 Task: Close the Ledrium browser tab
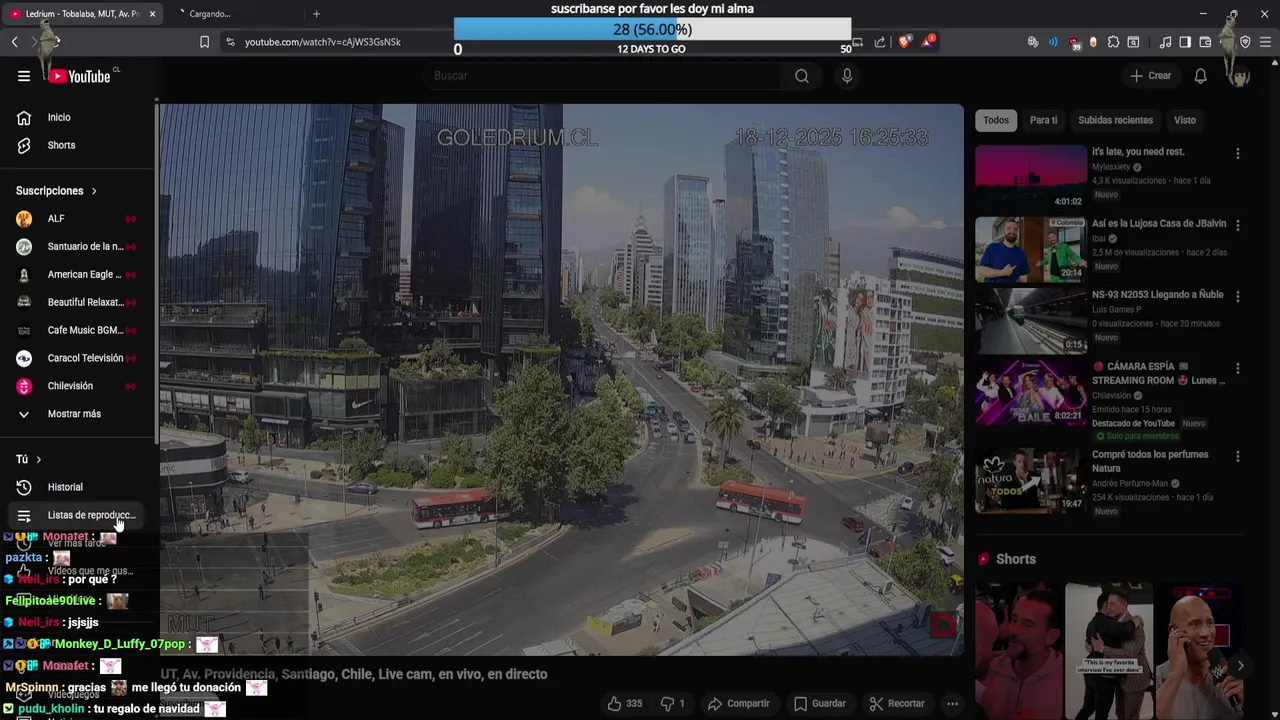(152, 14)
